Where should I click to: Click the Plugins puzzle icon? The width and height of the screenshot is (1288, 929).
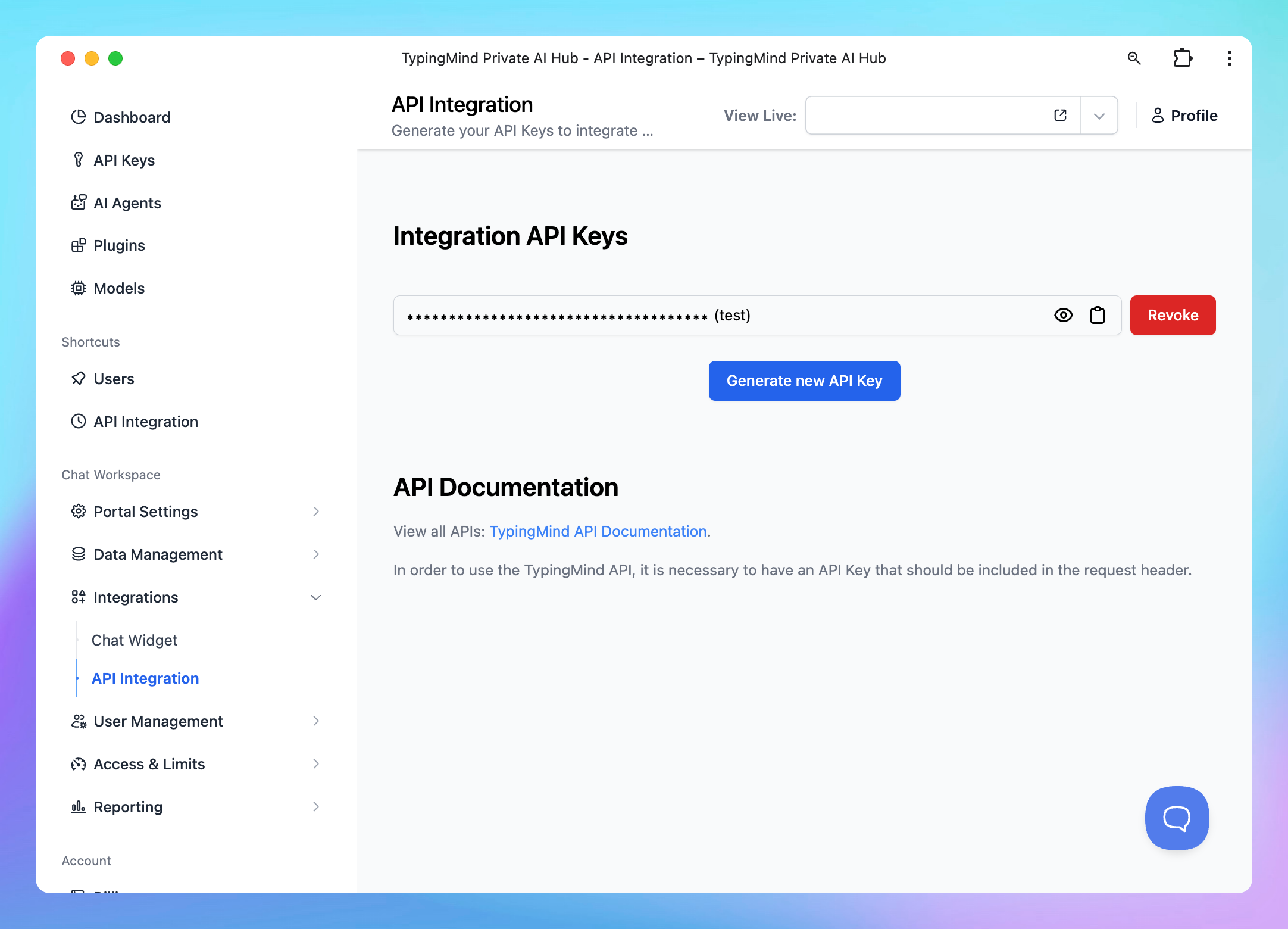[79, 245]
